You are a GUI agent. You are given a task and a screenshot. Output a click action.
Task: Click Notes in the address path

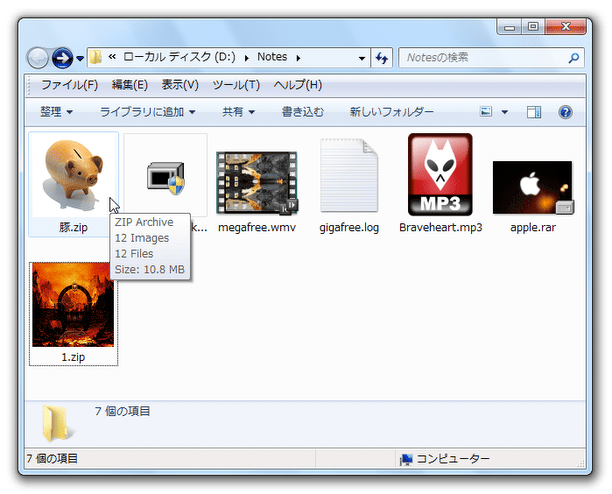(x=272, y=57)
